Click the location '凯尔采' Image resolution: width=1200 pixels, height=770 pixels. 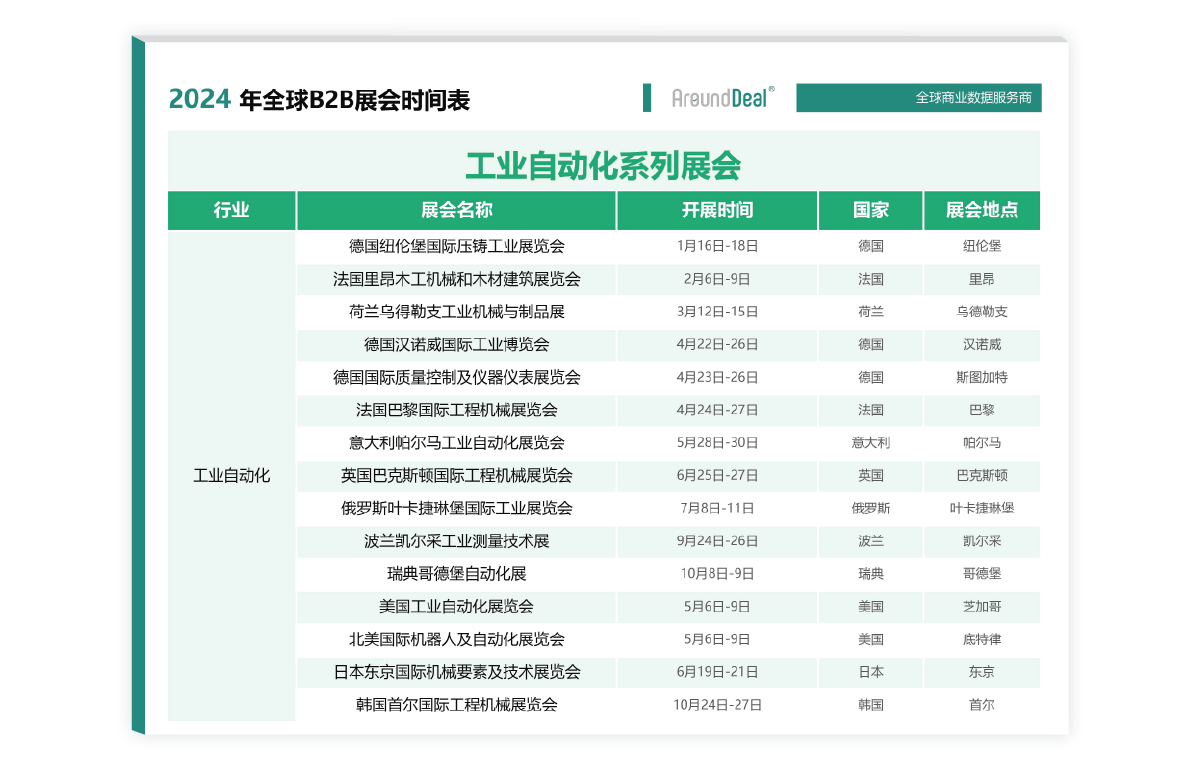[982, 541]
